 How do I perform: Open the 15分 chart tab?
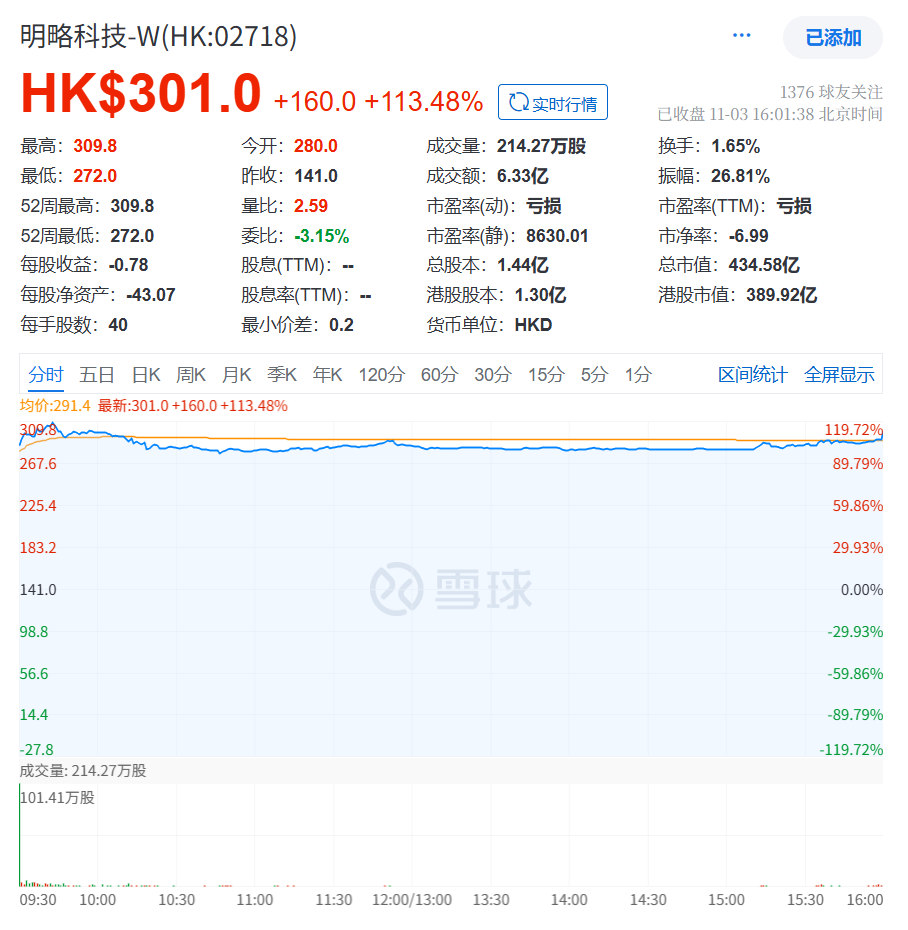pos(546,375)
